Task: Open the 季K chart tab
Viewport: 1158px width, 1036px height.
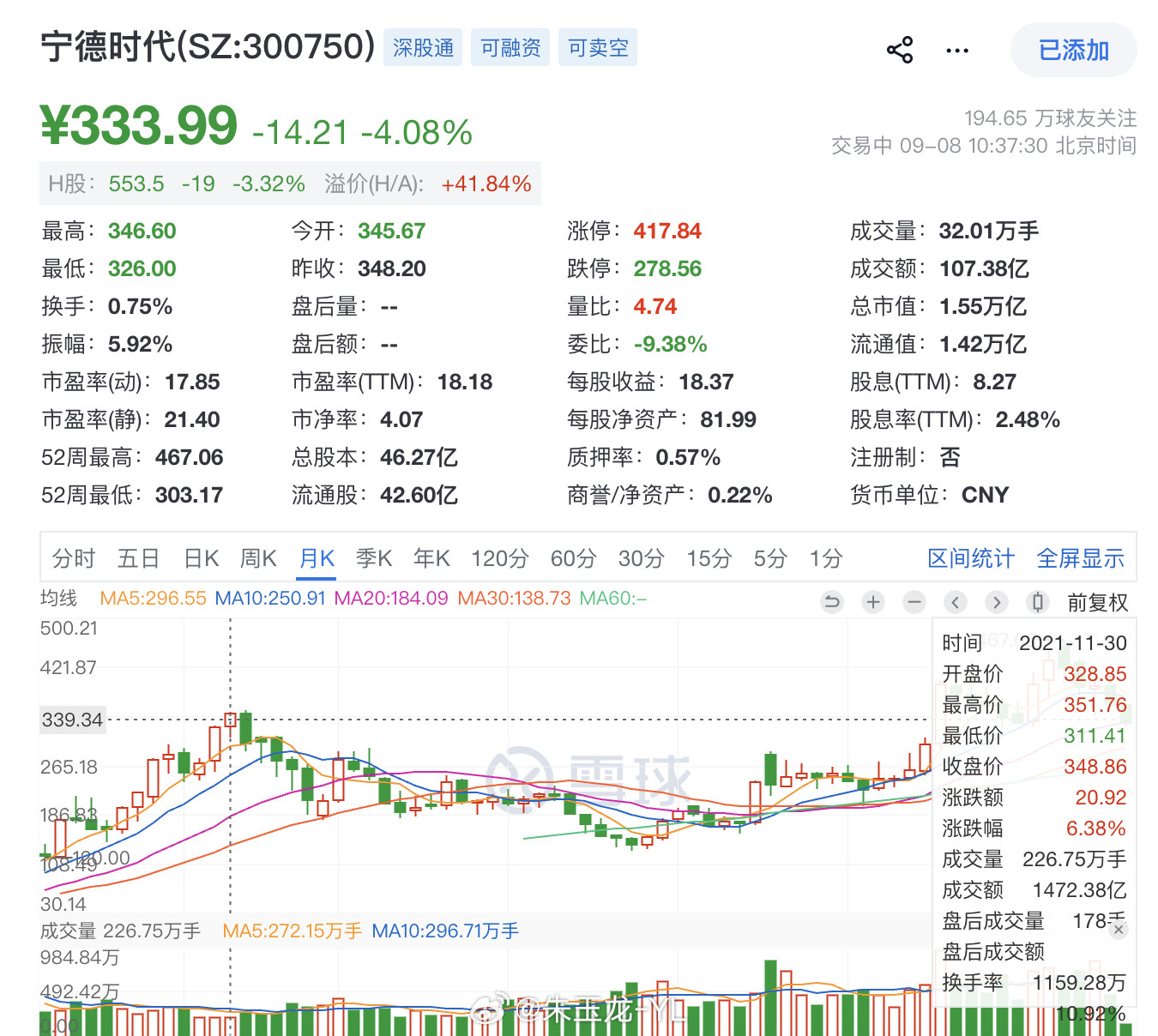Action: coord(374,558)
